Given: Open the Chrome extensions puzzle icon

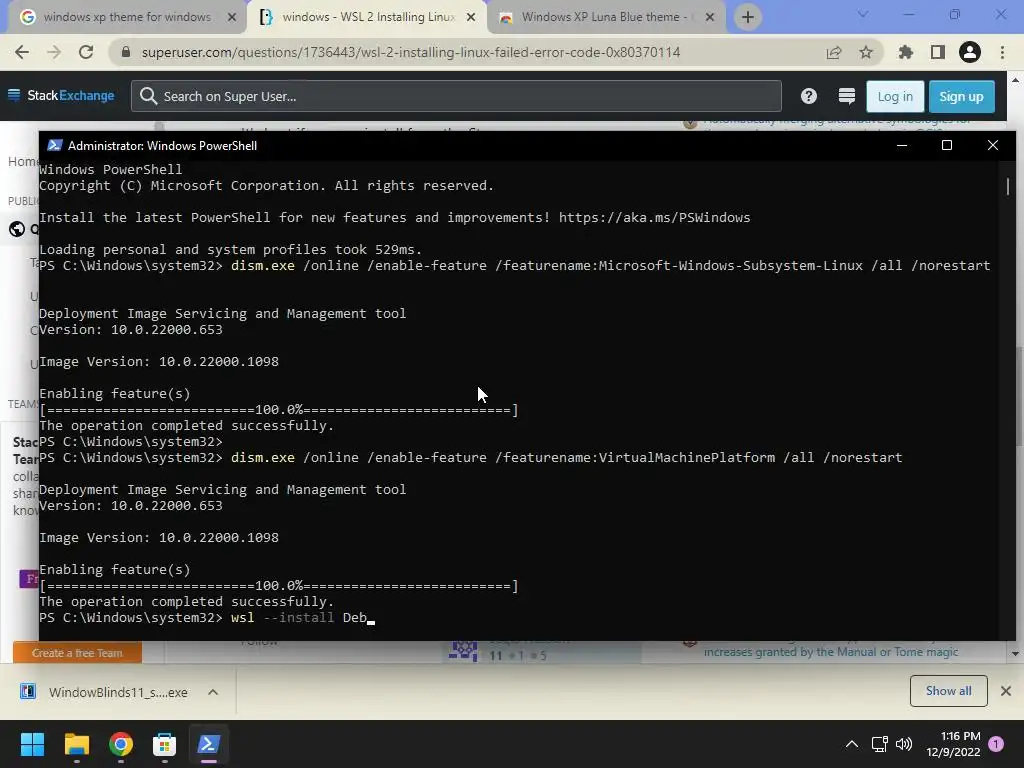Looking at the screenshot, I should pyautogui.click(x=905, y=52).
